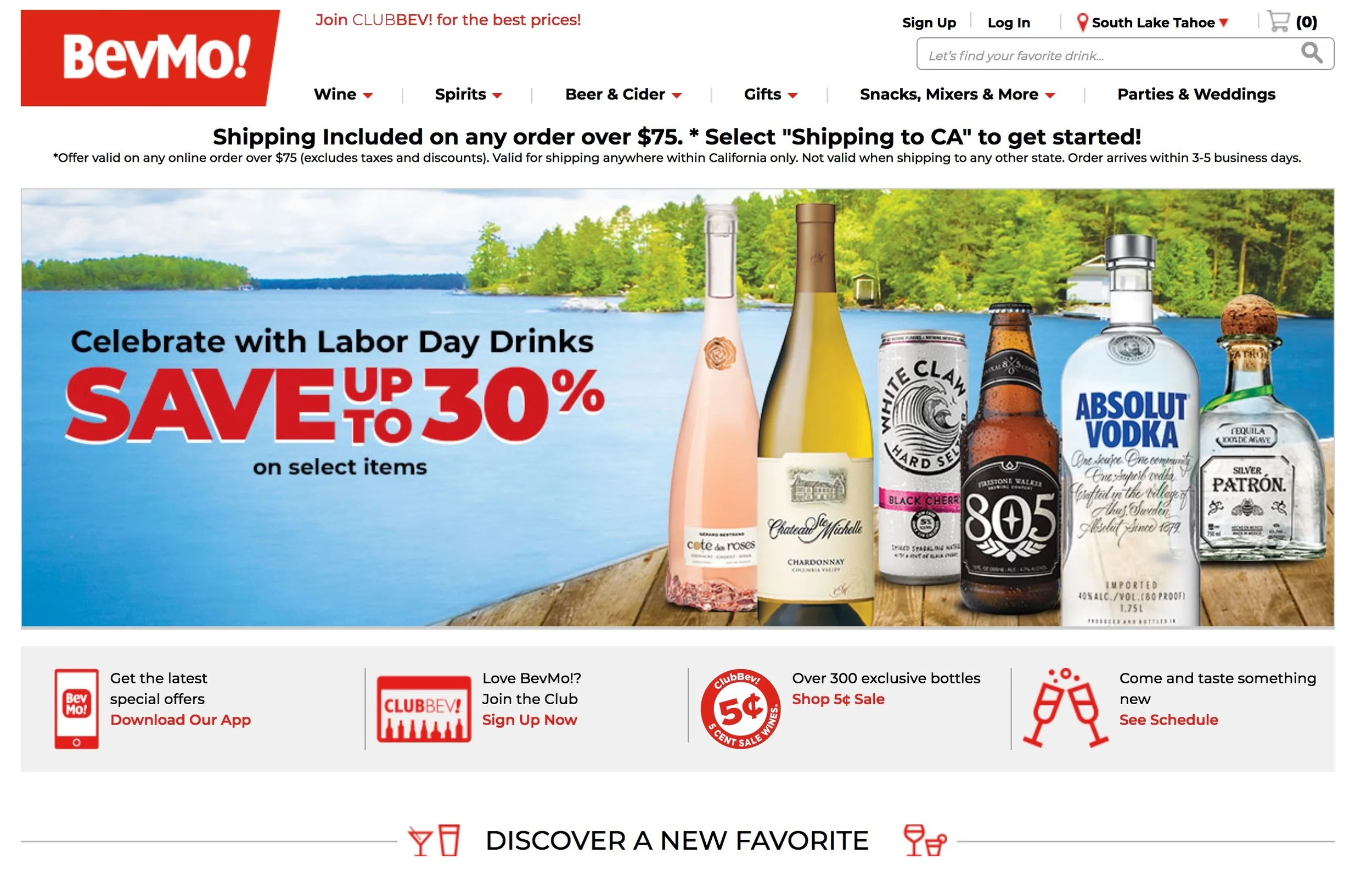Click the ClubBev membership card icon

pyautogui.click(x=424, y=709)
